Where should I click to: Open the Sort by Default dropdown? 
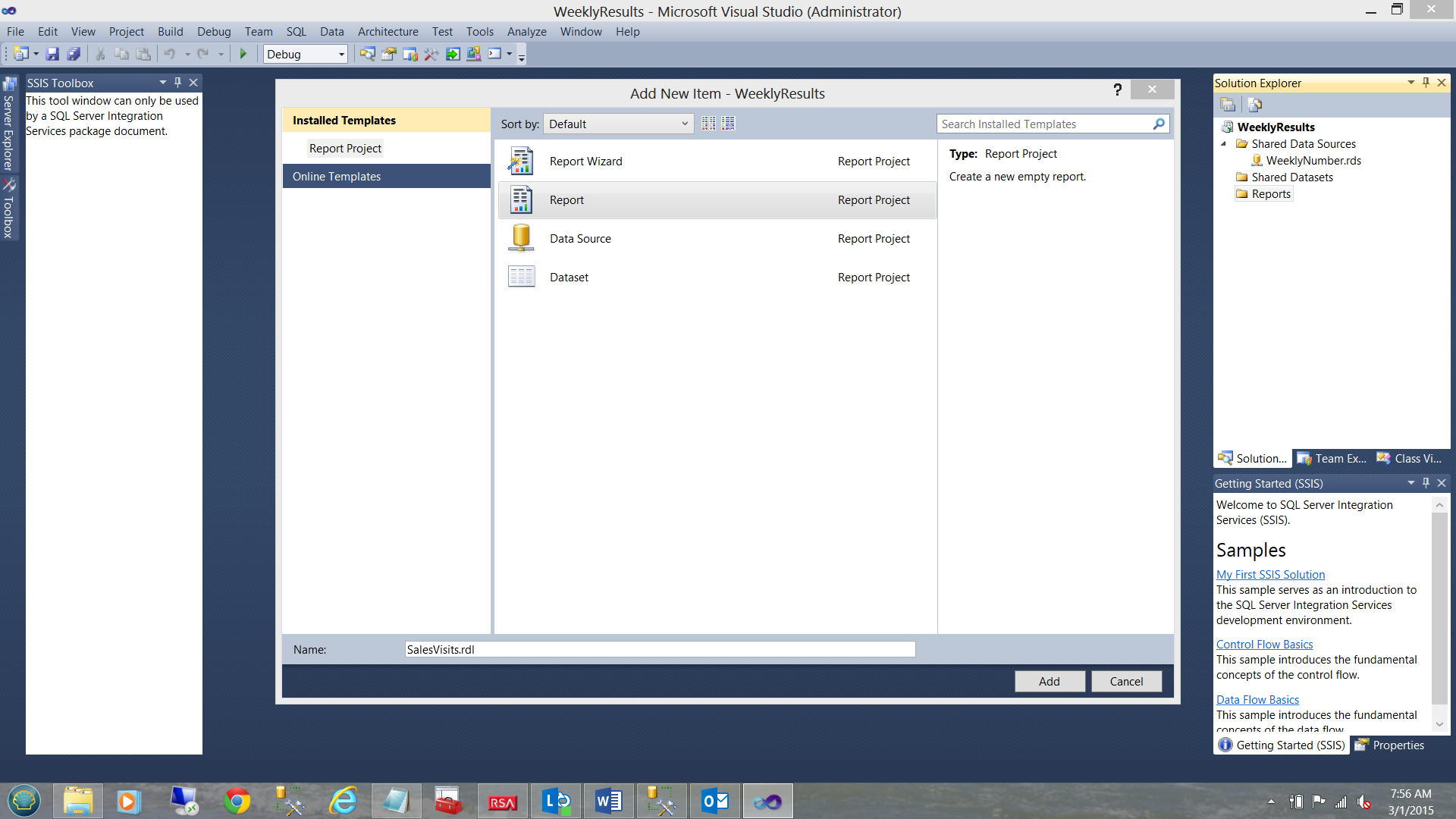pos(618,124)
